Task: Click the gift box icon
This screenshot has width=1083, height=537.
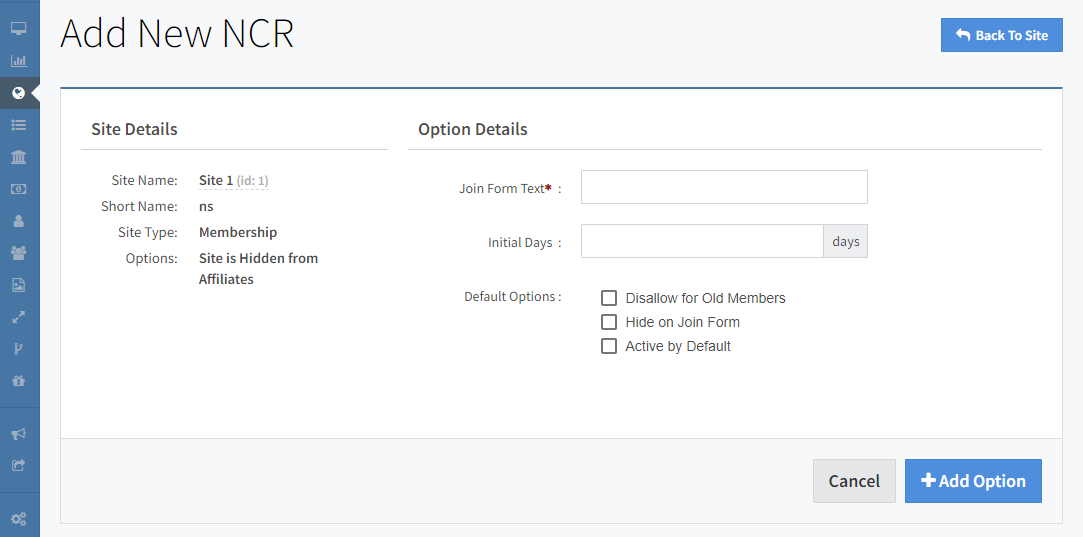Action: (18, 381)
